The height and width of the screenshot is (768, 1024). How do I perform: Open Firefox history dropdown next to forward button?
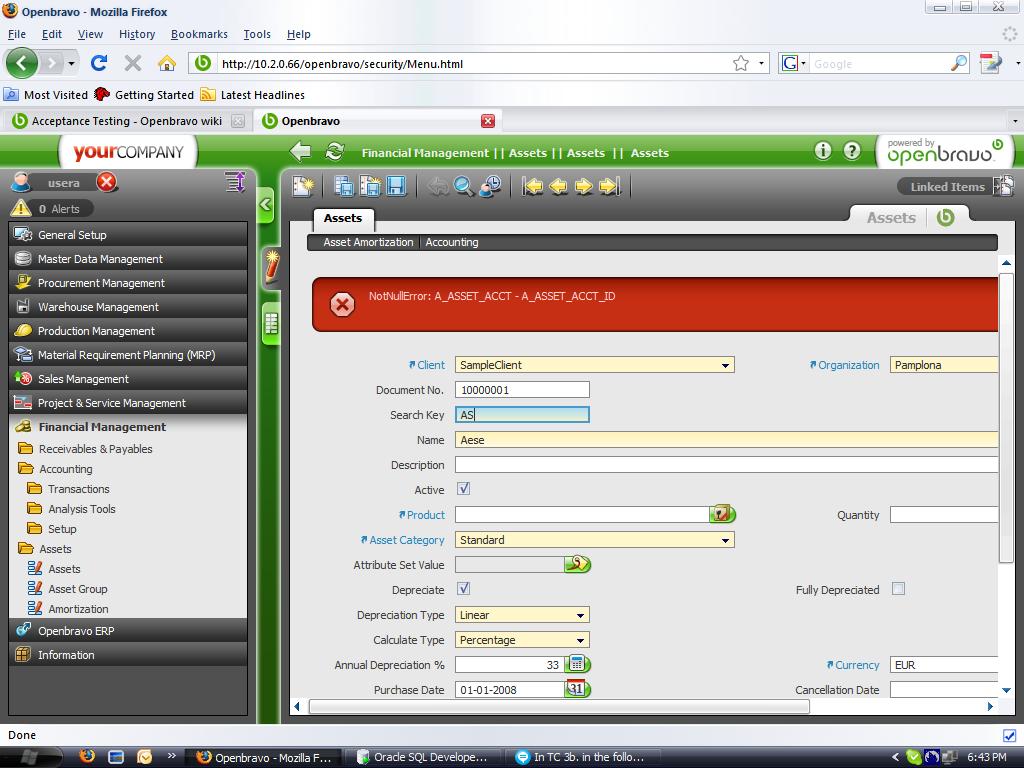point(71,64)
